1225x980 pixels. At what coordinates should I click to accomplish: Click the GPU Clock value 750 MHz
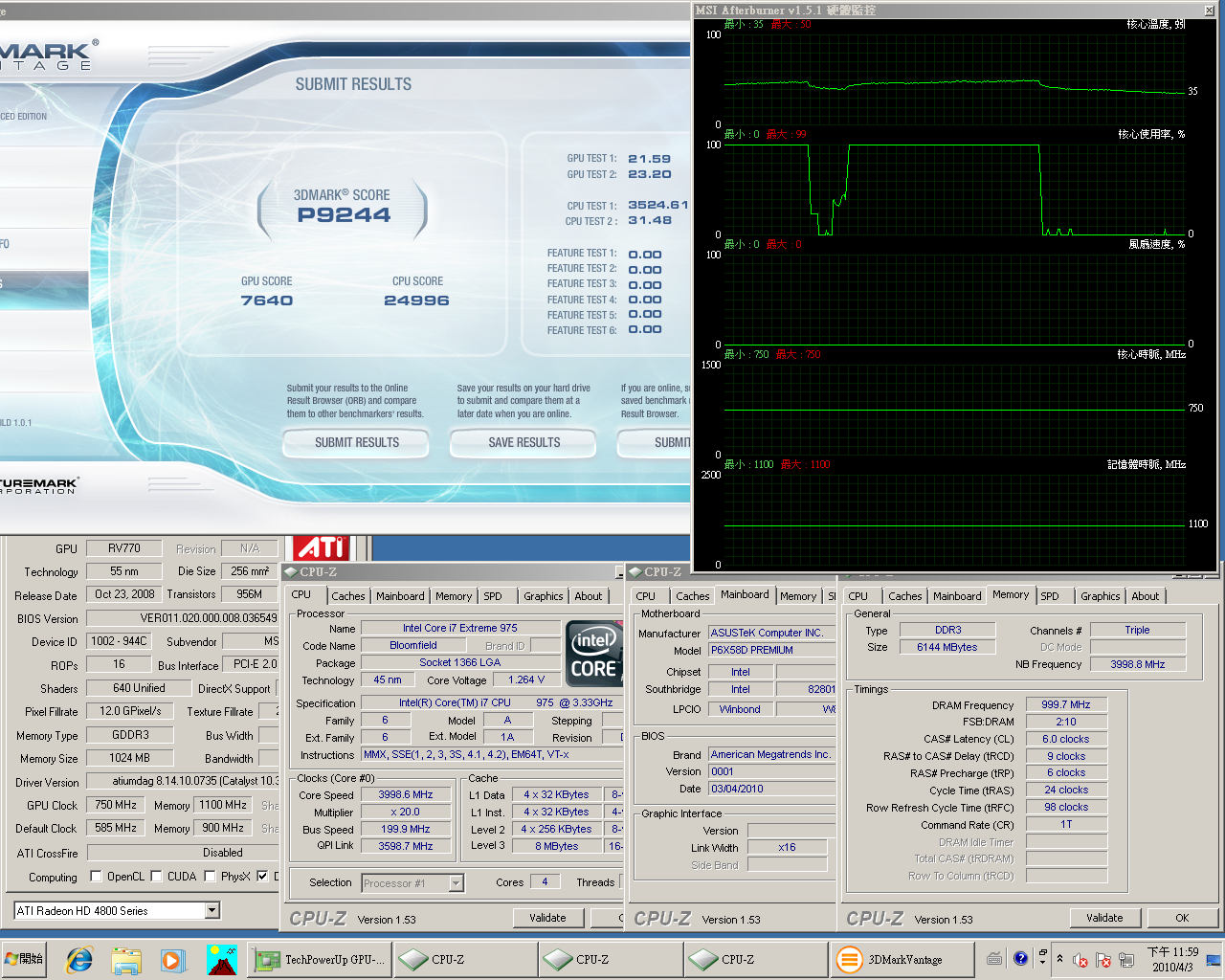[x=116, y=805]
